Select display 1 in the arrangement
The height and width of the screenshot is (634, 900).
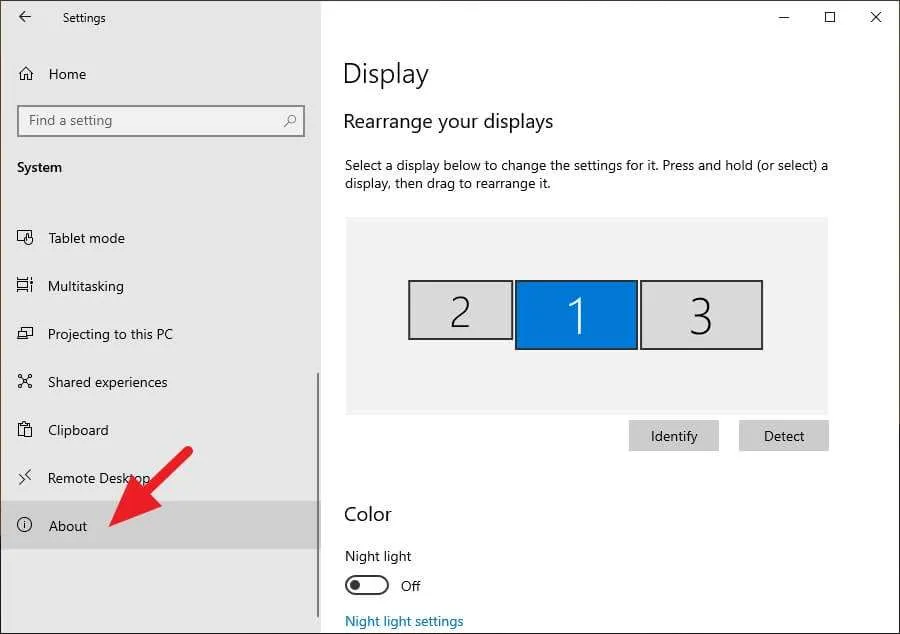(x=576, y=314)
